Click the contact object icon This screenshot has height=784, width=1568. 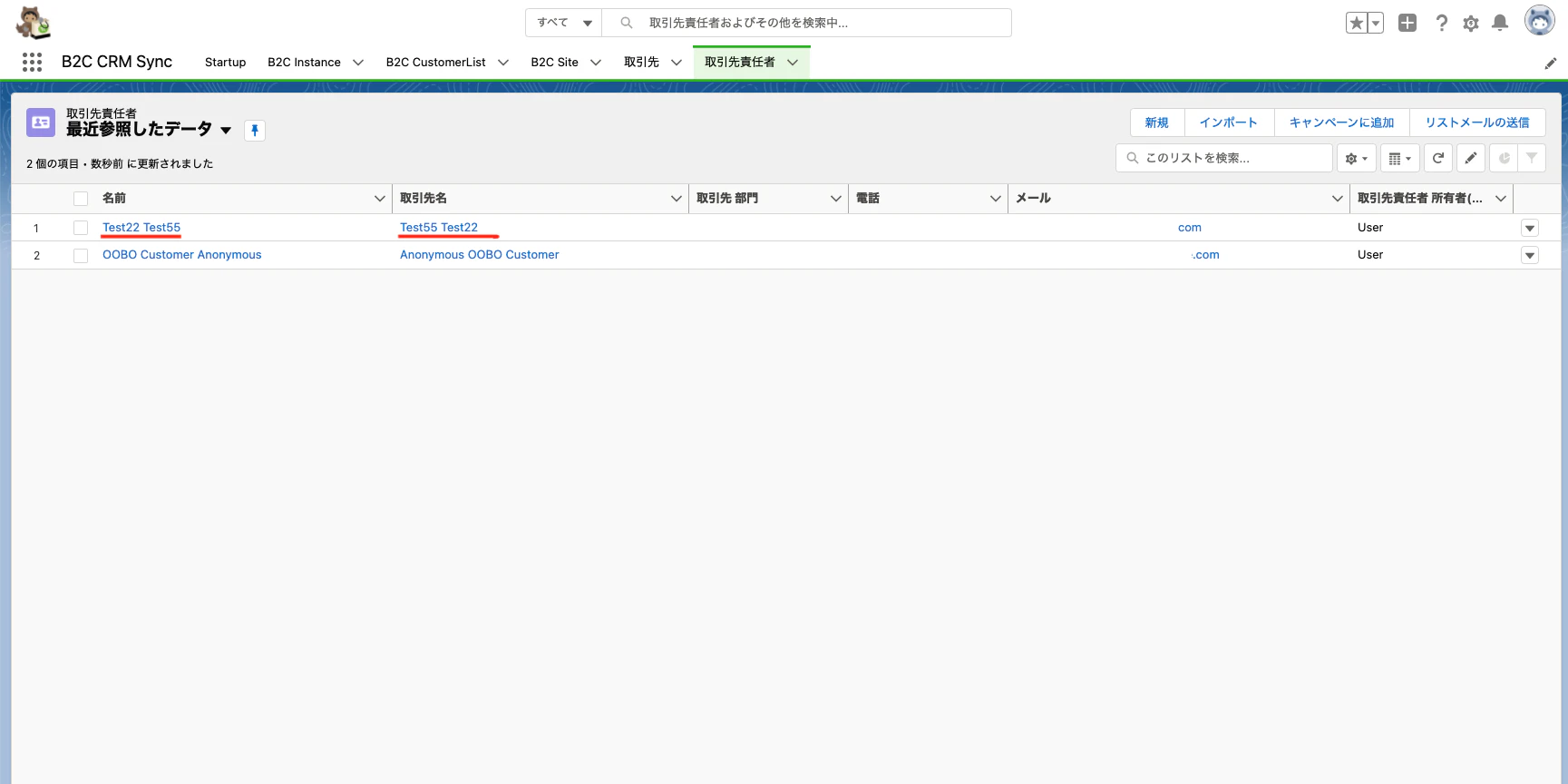[41, 122]
